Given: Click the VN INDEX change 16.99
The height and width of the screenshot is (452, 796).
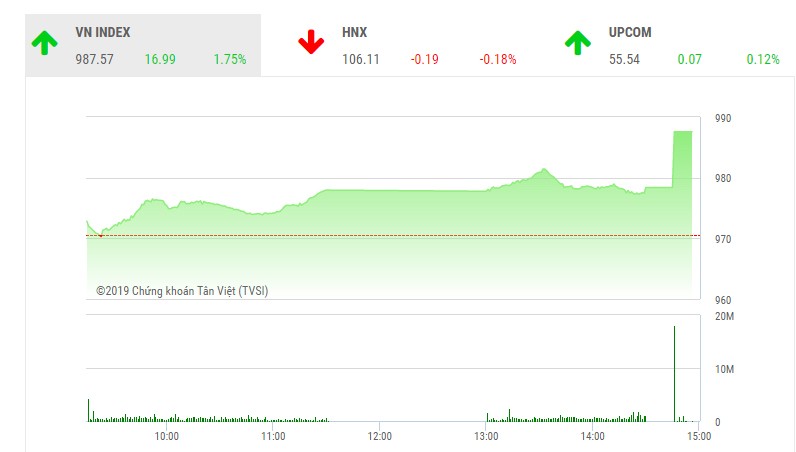Looking at the screenshot, I should click(x=159, y=59).
